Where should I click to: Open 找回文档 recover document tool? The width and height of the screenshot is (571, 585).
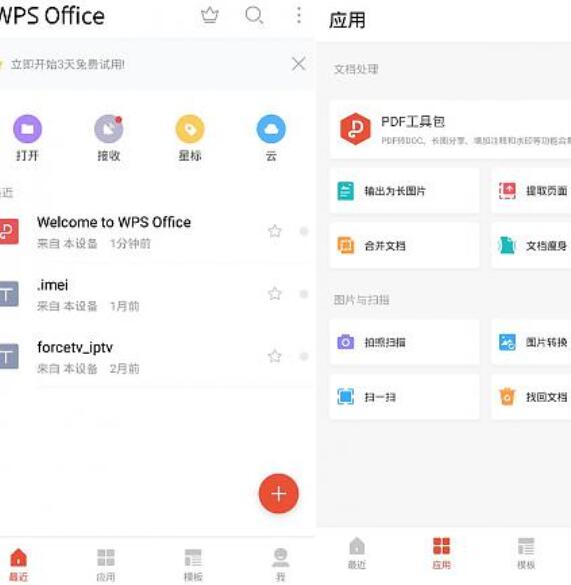531,397
